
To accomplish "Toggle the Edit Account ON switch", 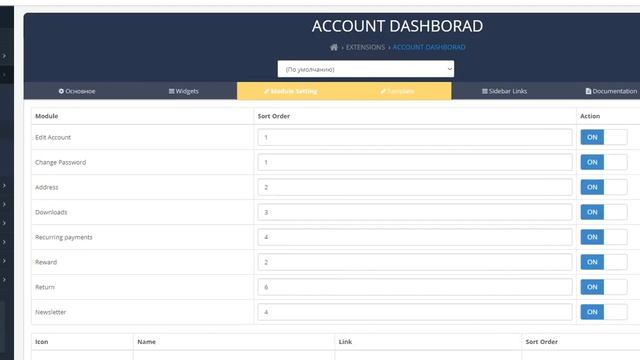I will point(604,137).
